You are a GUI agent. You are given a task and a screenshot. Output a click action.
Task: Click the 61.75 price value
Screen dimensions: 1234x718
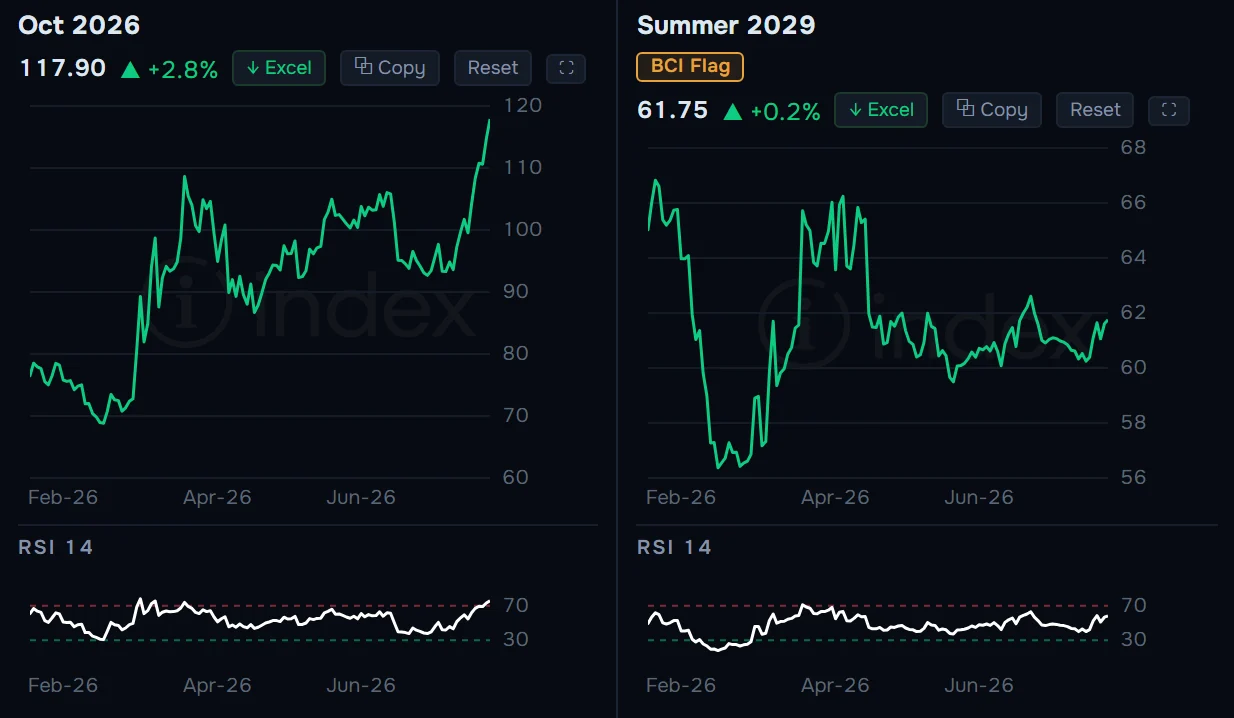673,110
